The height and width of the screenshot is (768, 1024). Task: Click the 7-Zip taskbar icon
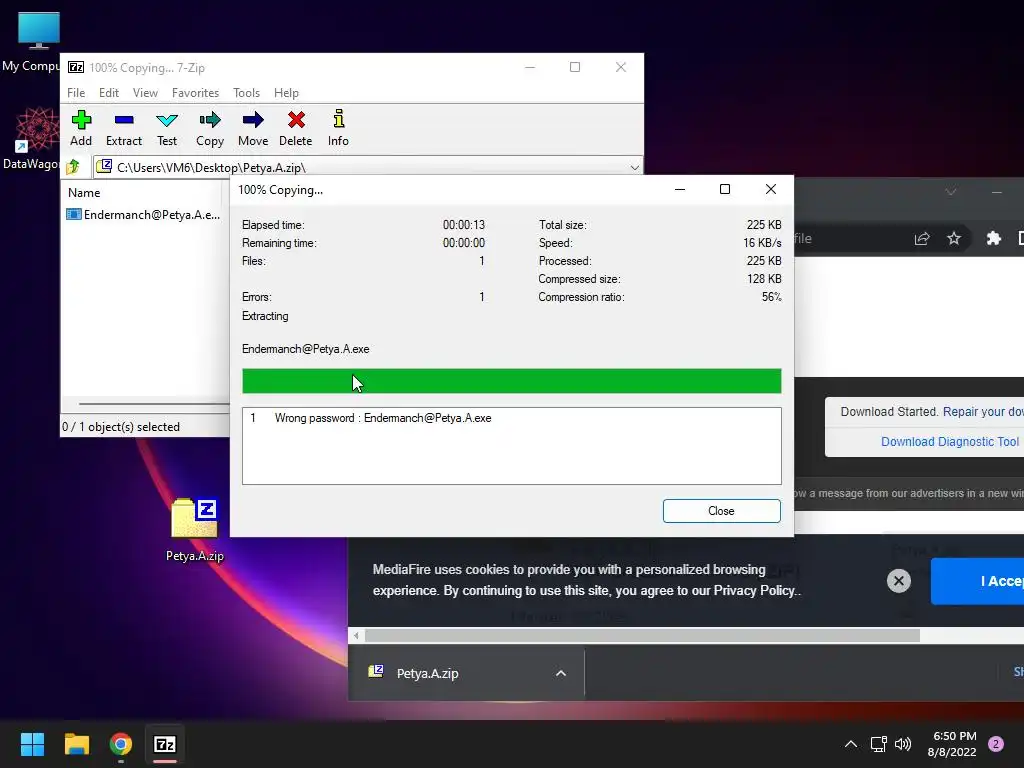tap(165, 744)
